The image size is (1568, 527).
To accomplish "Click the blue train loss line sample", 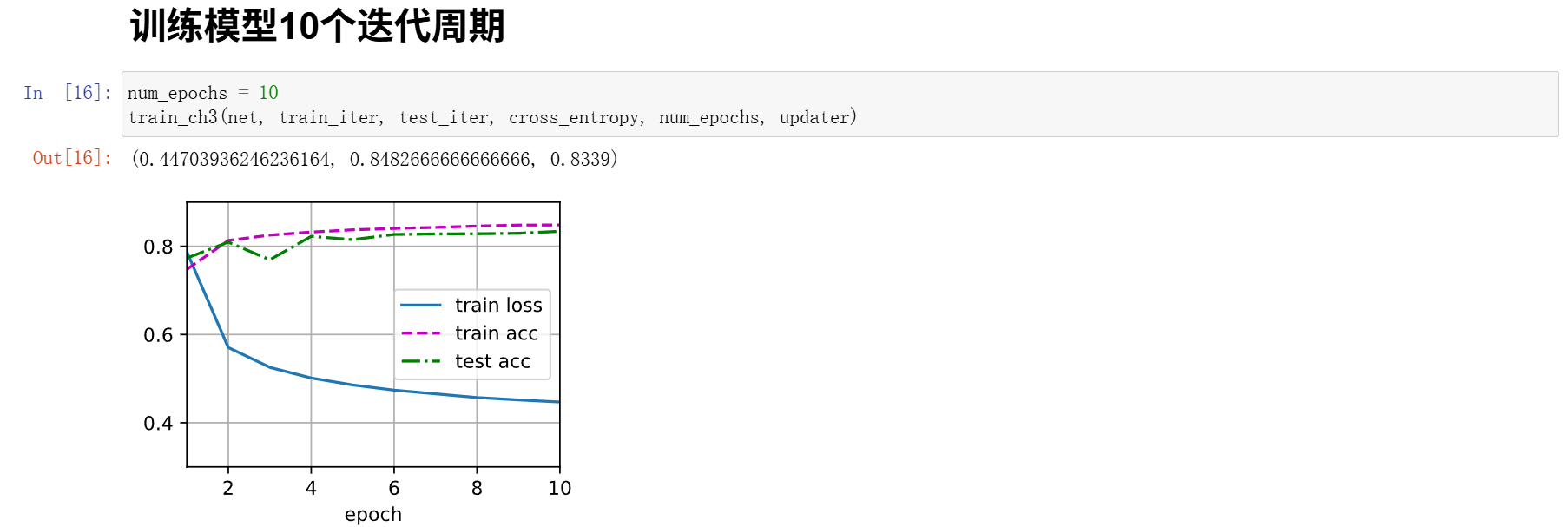I will click(x=421, y=306).
